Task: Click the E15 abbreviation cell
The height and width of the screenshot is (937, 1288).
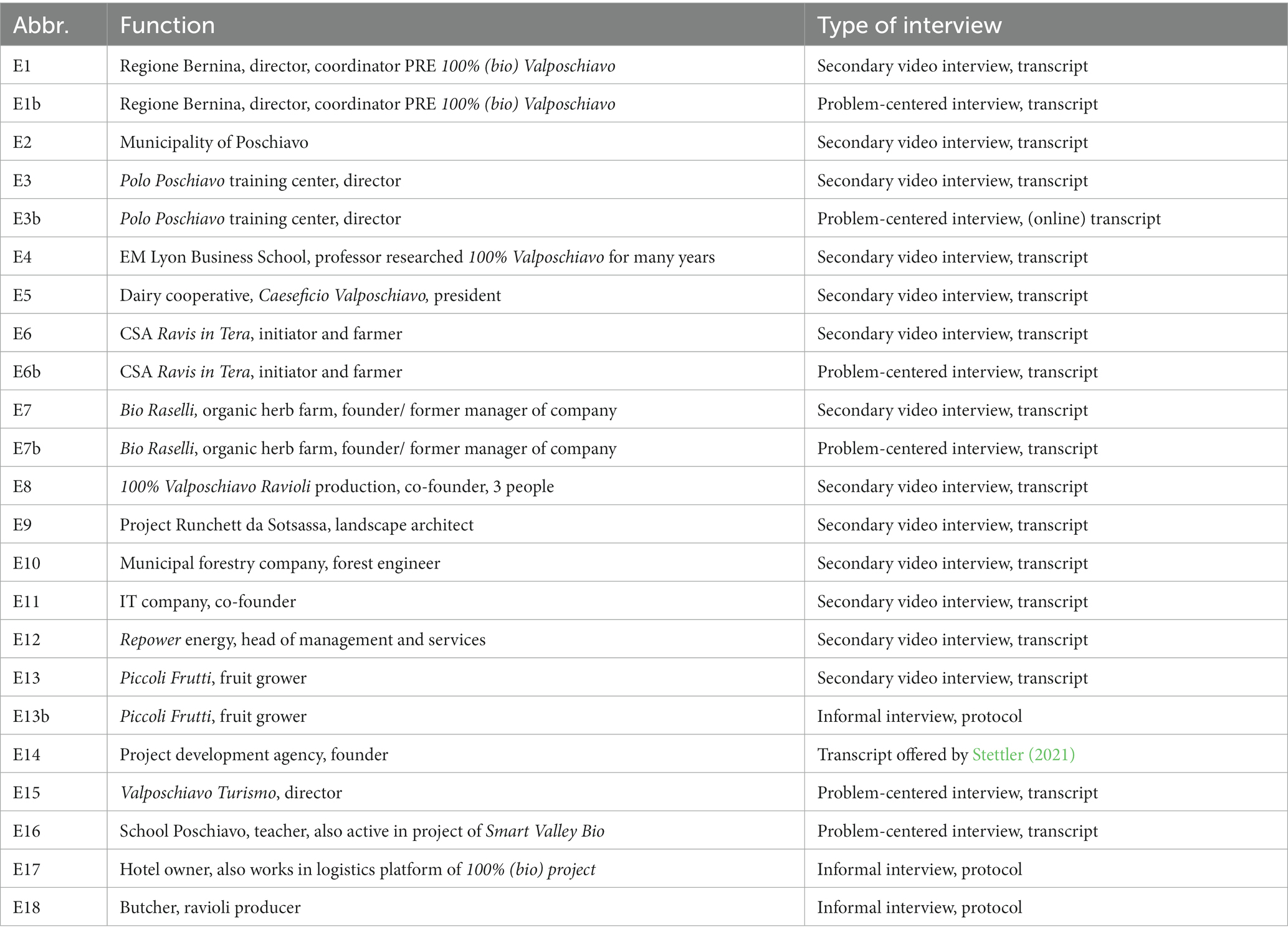Action: pyautogui.click(x=54, y=792)
